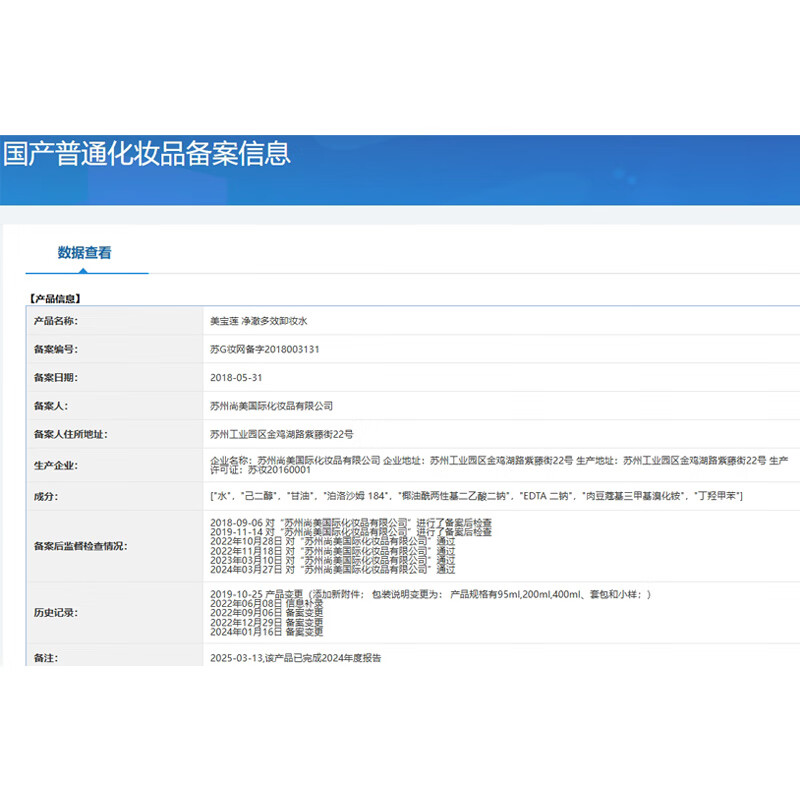Open the 数据查看 tab
Image resolution: width=800 pixels, height=800 pixels.
pyautogui.click(x=85, y=253)
